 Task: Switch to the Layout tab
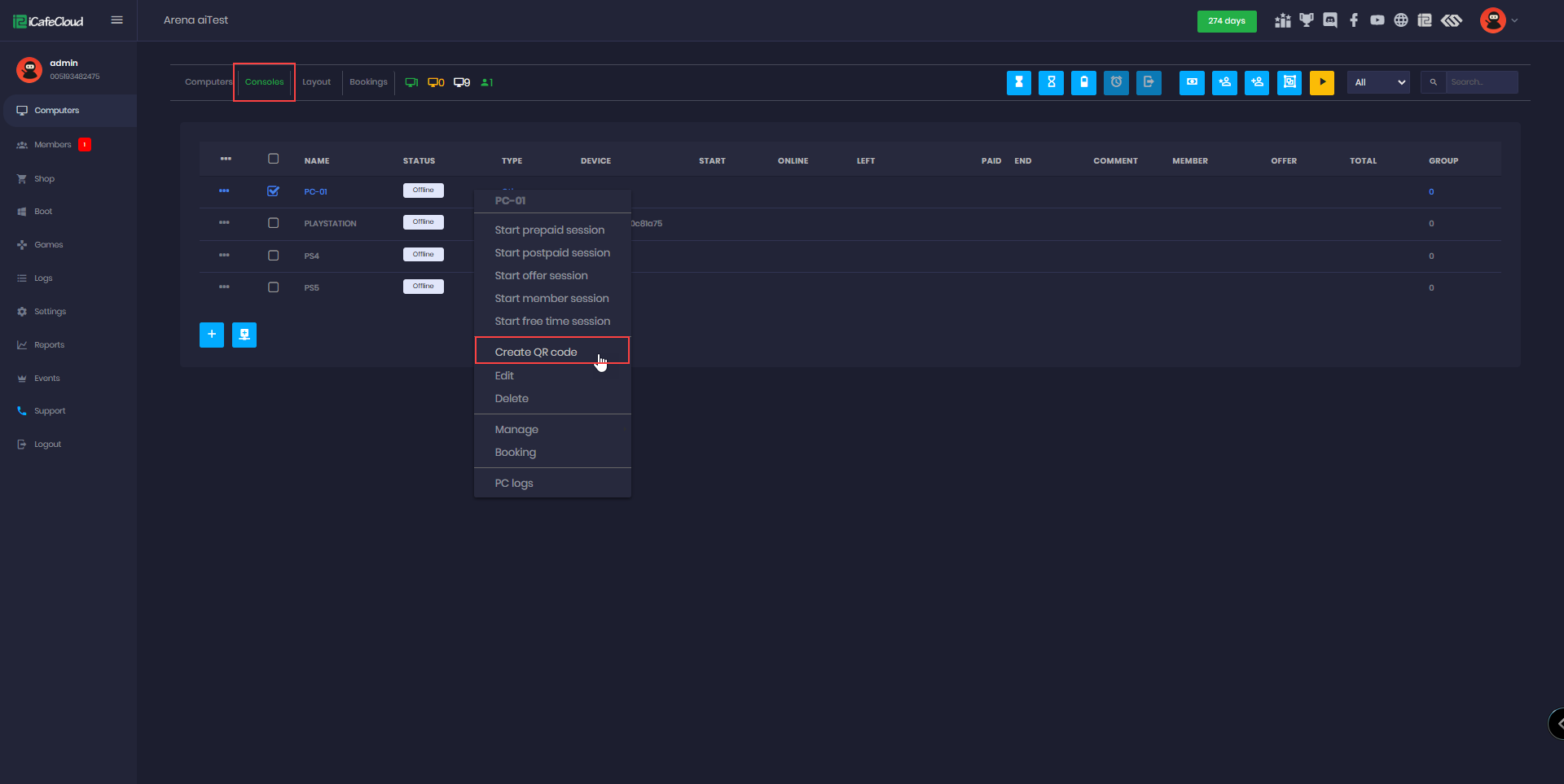316,82
